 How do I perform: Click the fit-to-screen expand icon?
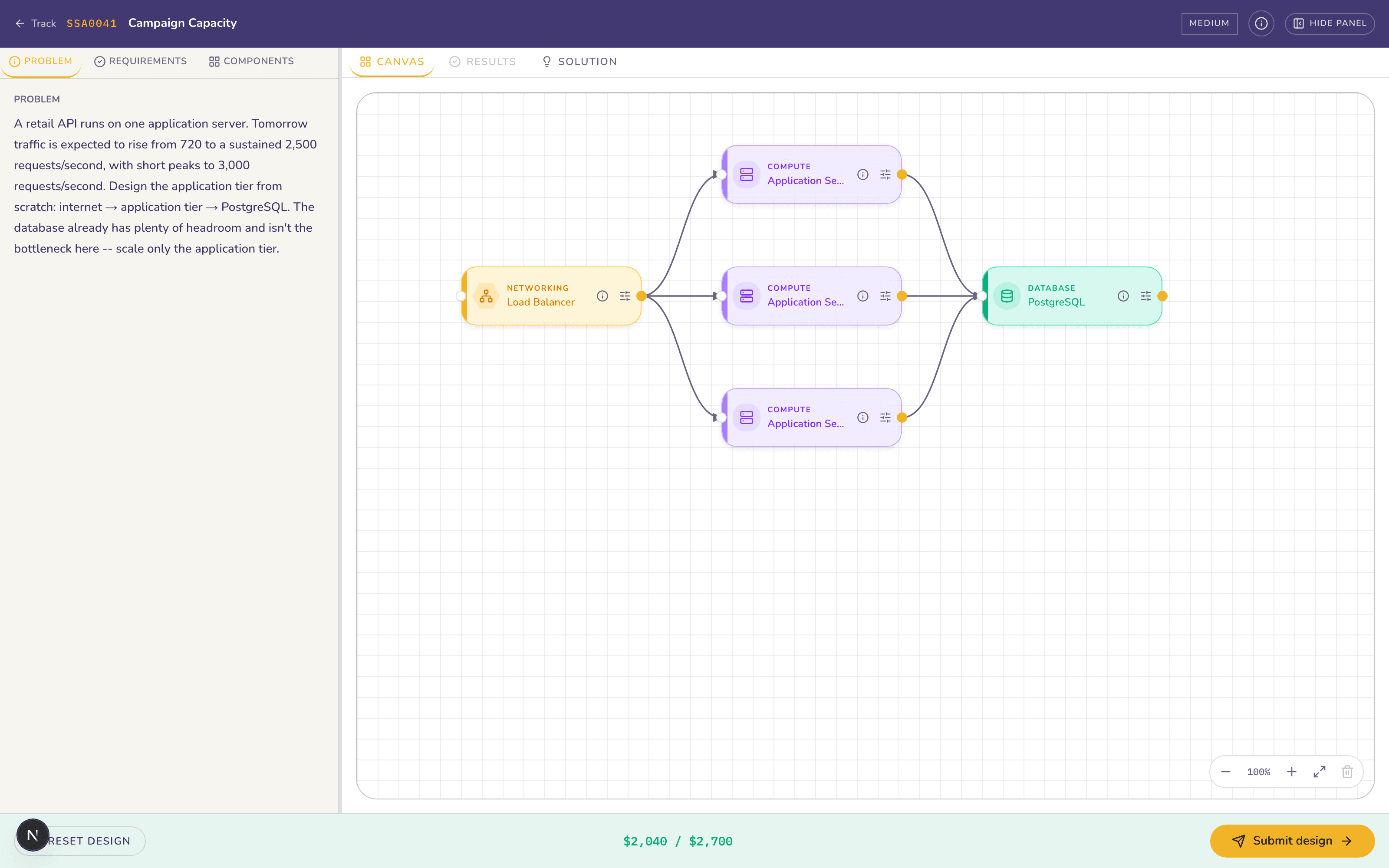1320,772
